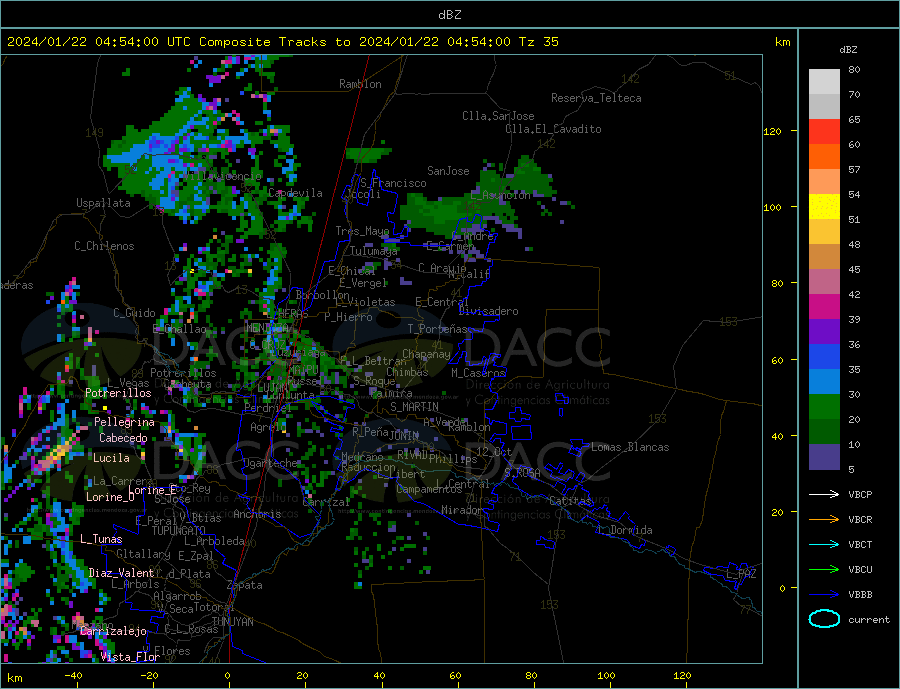Click the Clla.El_Cavadito map label

point(553,129)
